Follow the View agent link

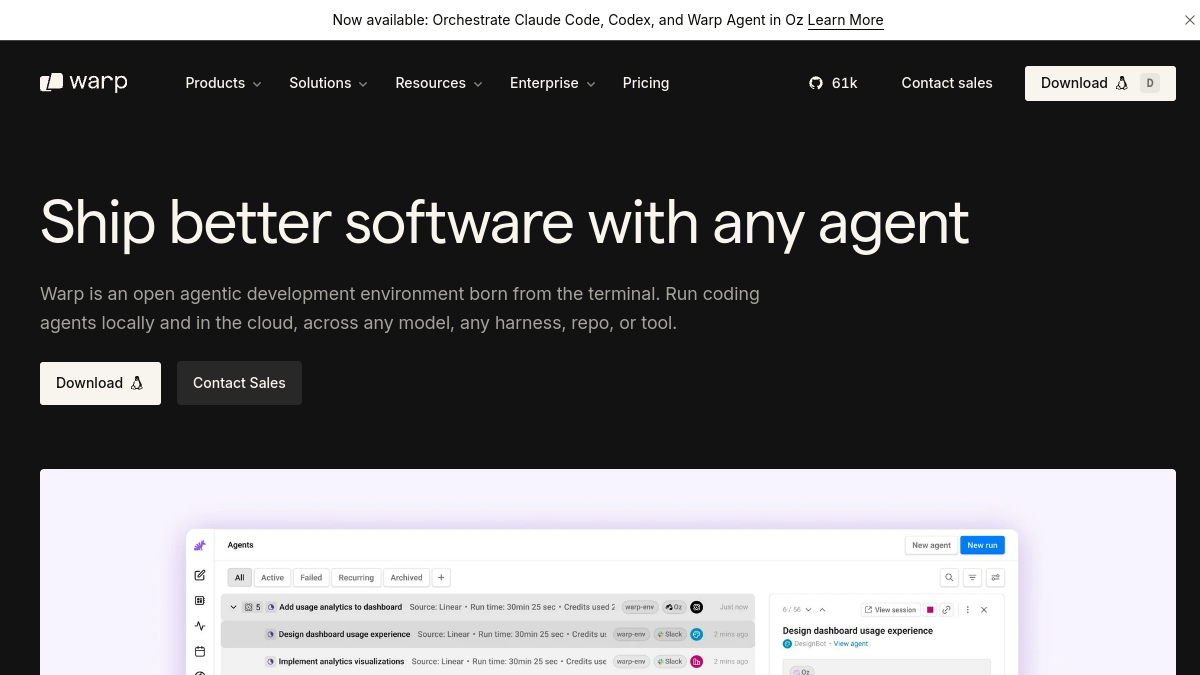tap(851, 644)
